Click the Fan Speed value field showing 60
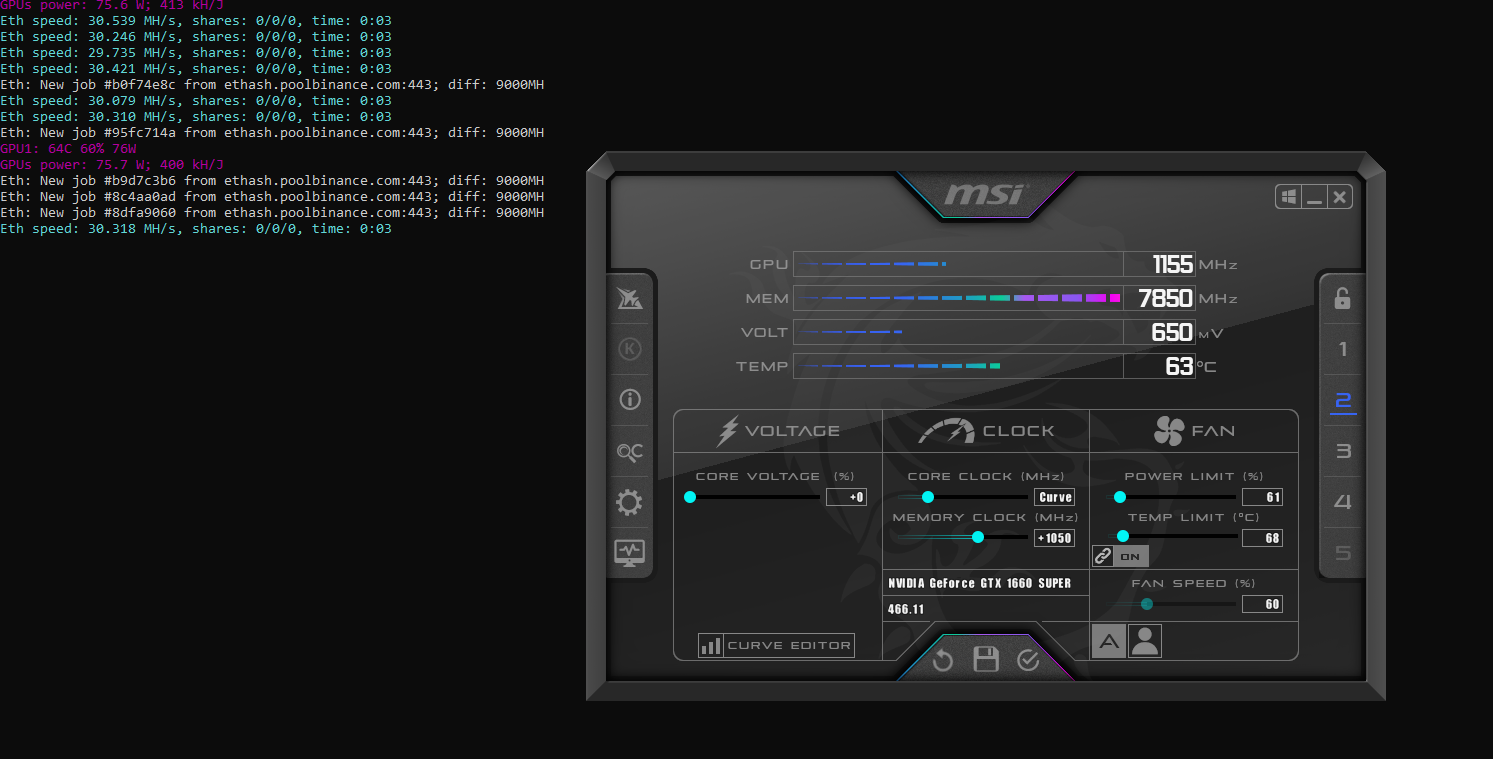1493x759 pixels. (x=1262, y=604)
